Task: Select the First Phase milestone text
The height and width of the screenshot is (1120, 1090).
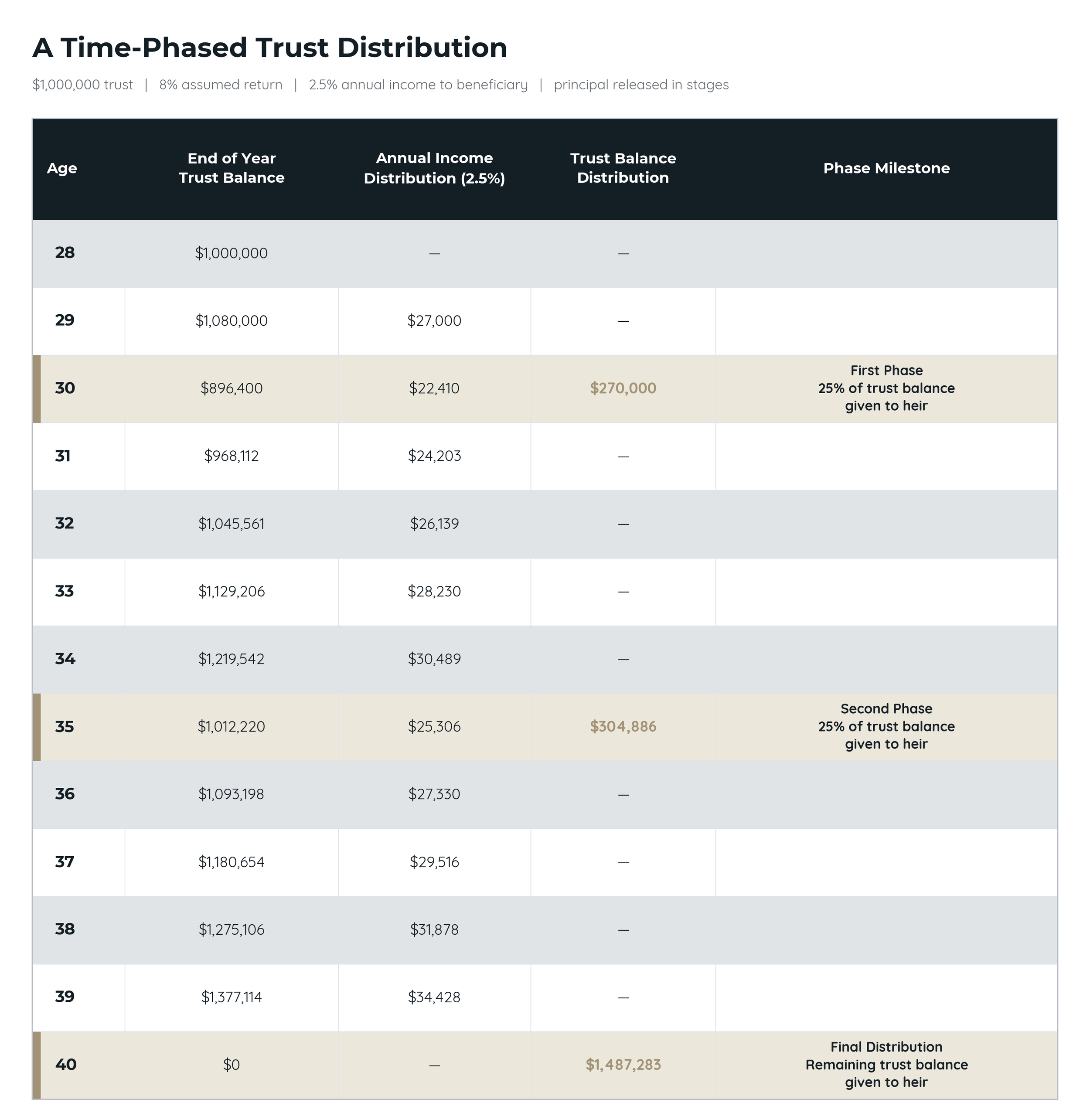Action: [x=886, y=388]
